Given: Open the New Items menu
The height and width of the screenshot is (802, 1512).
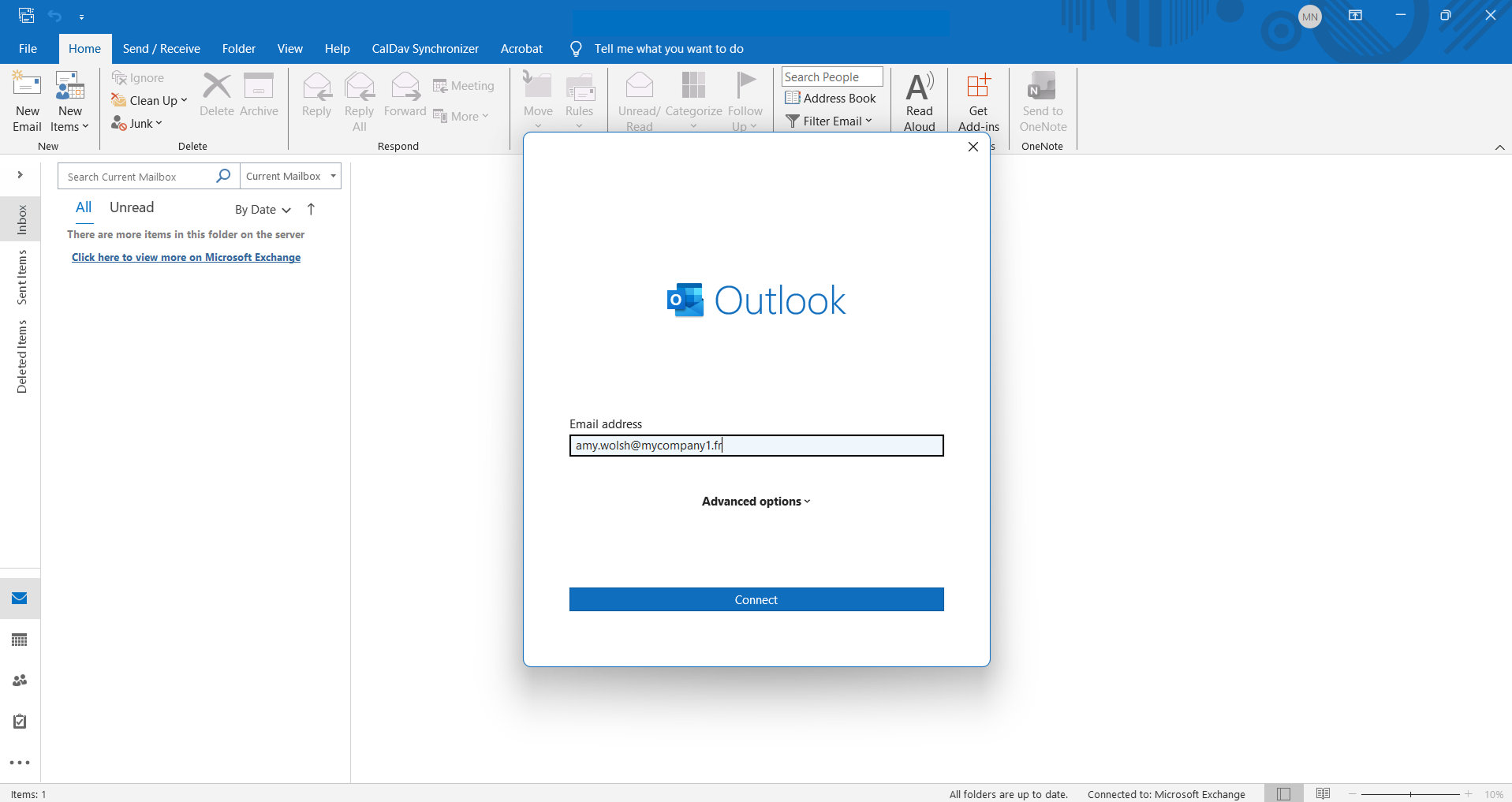Looking at the screenshot, I should click(x=69, y=101).
